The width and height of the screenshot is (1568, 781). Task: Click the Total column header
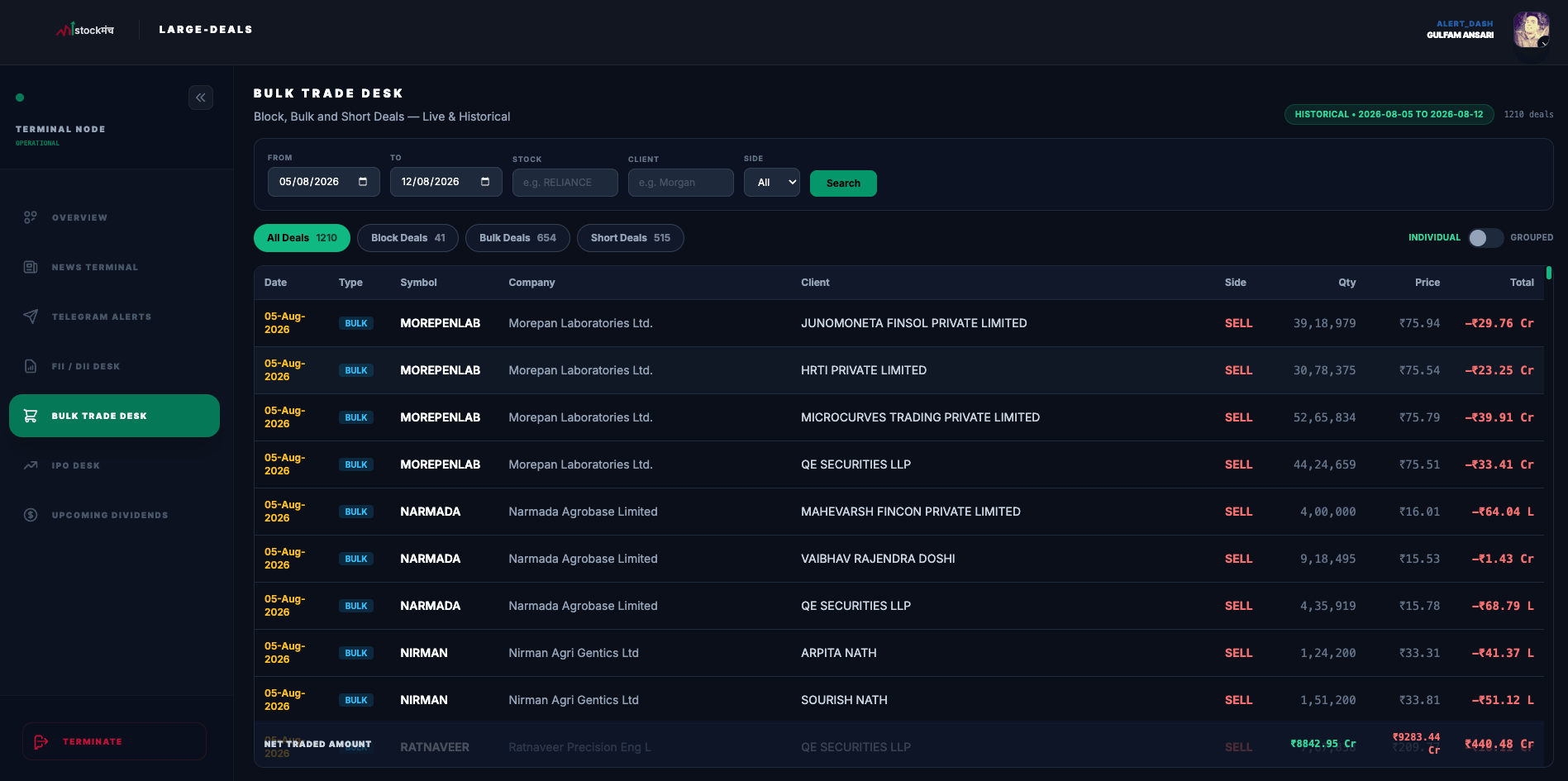[1522, 283]
